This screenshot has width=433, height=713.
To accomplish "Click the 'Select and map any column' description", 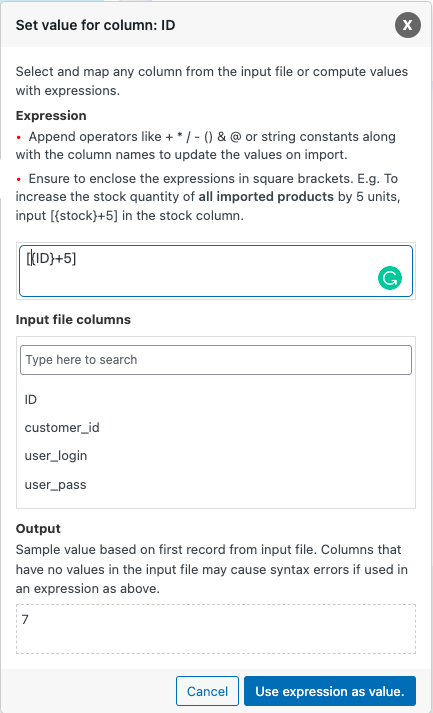I will [x=212, y=81].
